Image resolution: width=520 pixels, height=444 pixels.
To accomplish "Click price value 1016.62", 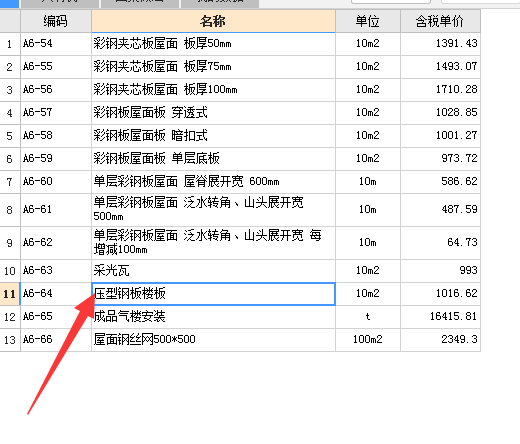I will [456, 294].
